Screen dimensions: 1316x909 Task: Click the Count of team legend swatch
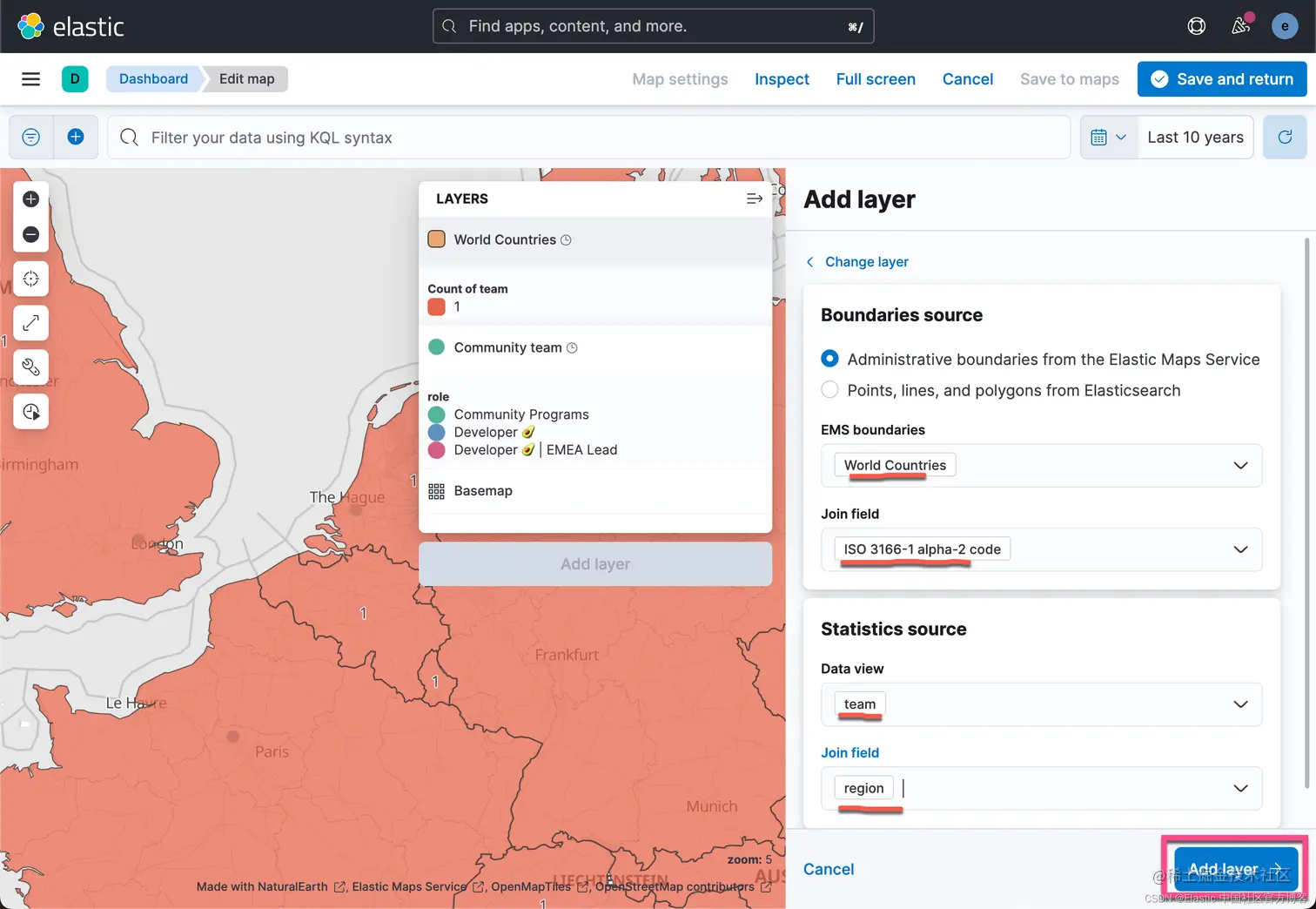click(x=437, y=306)
